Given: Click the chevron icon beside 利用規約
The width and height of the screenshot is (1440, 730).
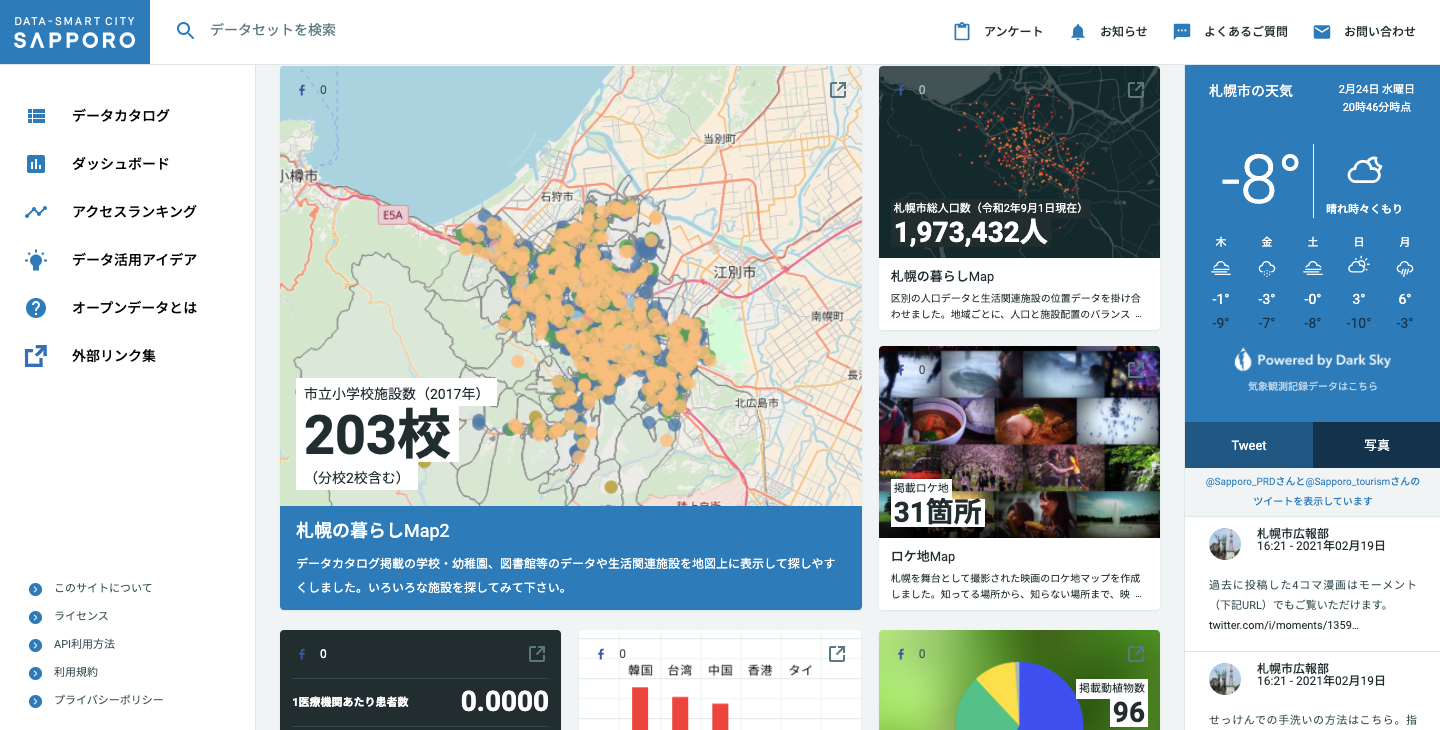Looking at the screenshot, I should click(x=36, y=673).
